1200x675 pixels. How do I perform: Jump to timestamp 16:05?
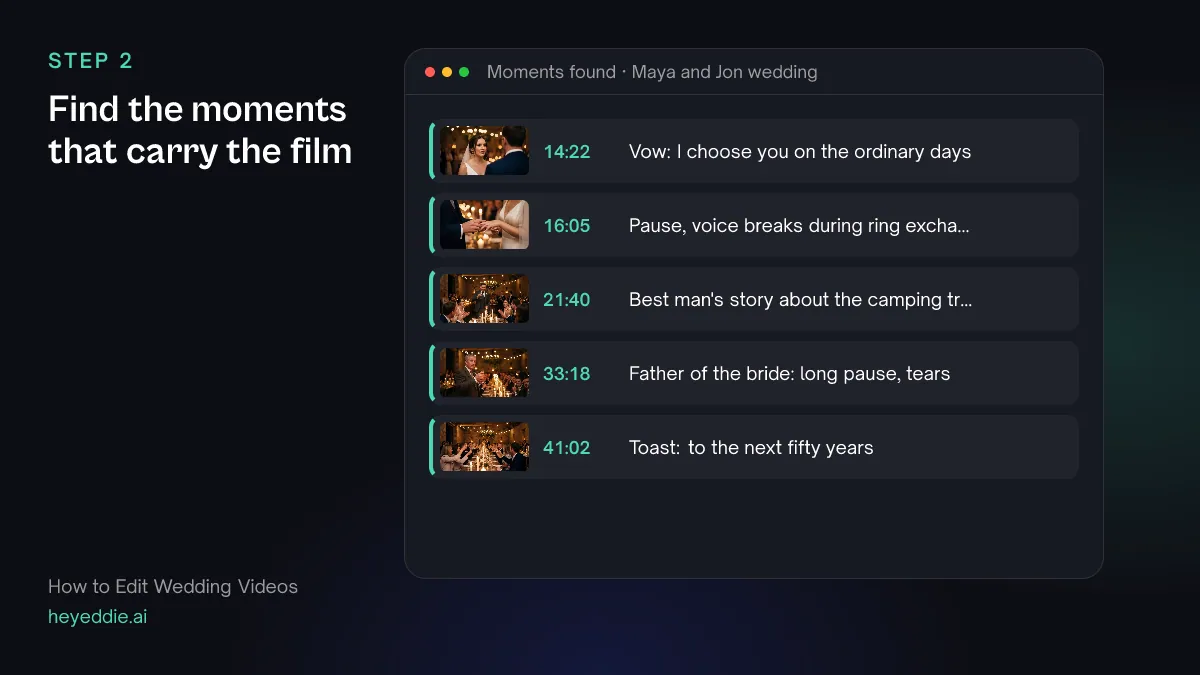pyautogui.click(x=567, y=226)
